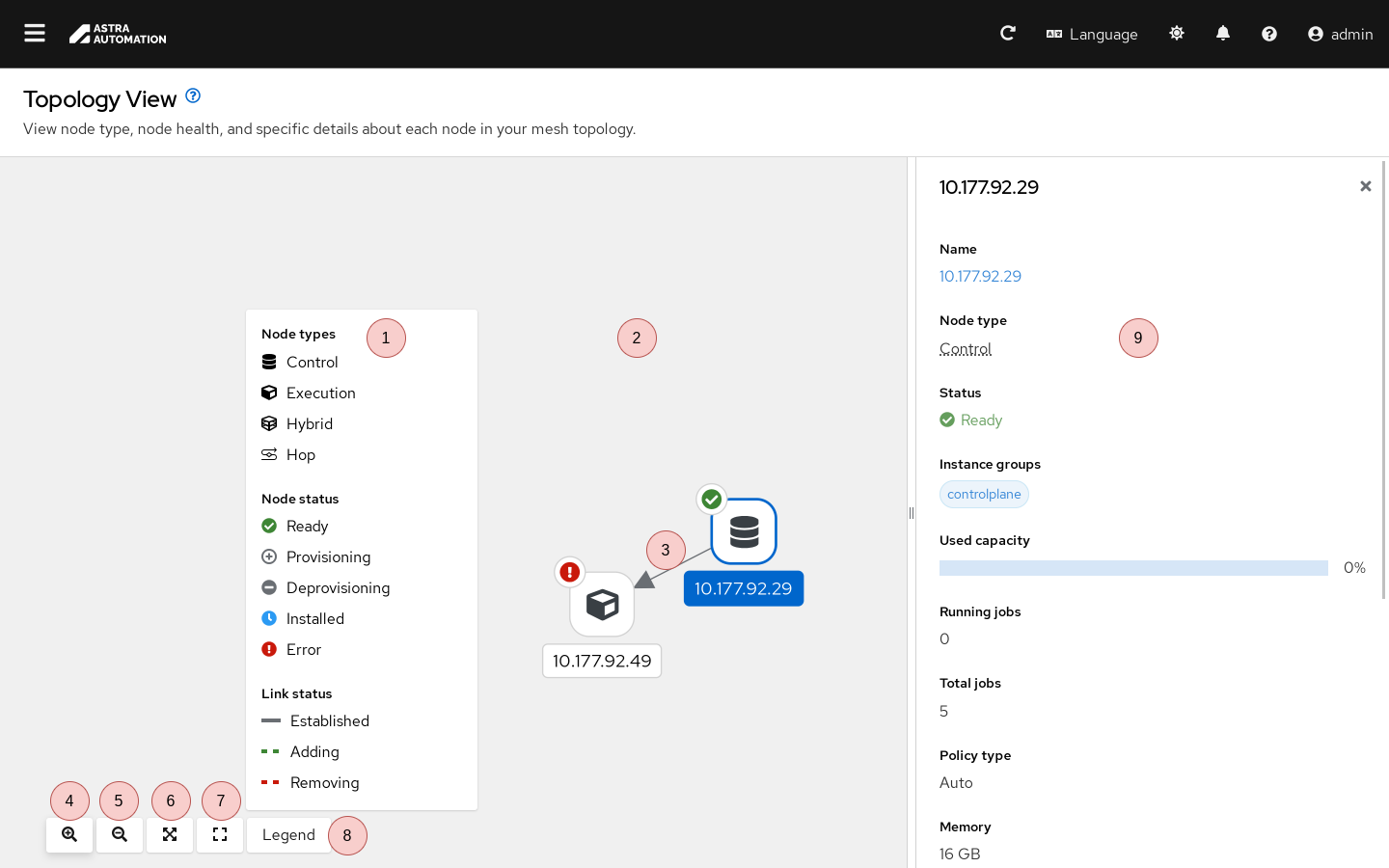The width and height of the screenshot is (1389, 868).
Task: Open the 10.177.92.29 name link
Action: point(980,277)
